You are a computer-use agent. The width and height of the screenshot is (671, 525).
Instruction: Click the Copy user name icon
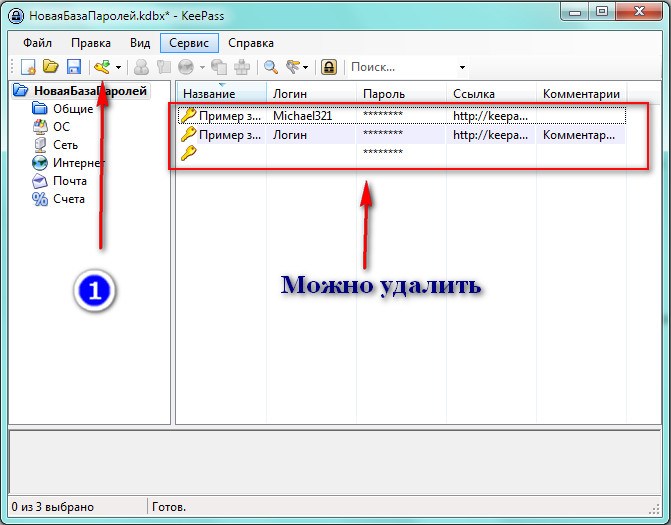(x=141, y=67)
